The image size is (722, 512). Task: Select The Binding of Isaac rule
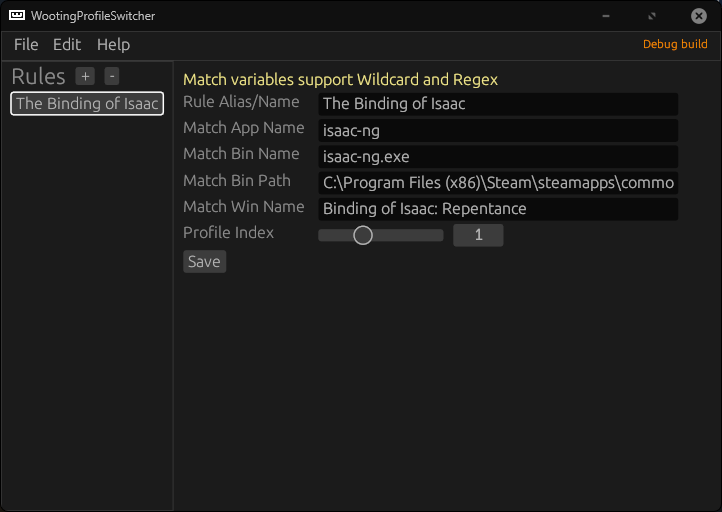click(x=87, y=104)
